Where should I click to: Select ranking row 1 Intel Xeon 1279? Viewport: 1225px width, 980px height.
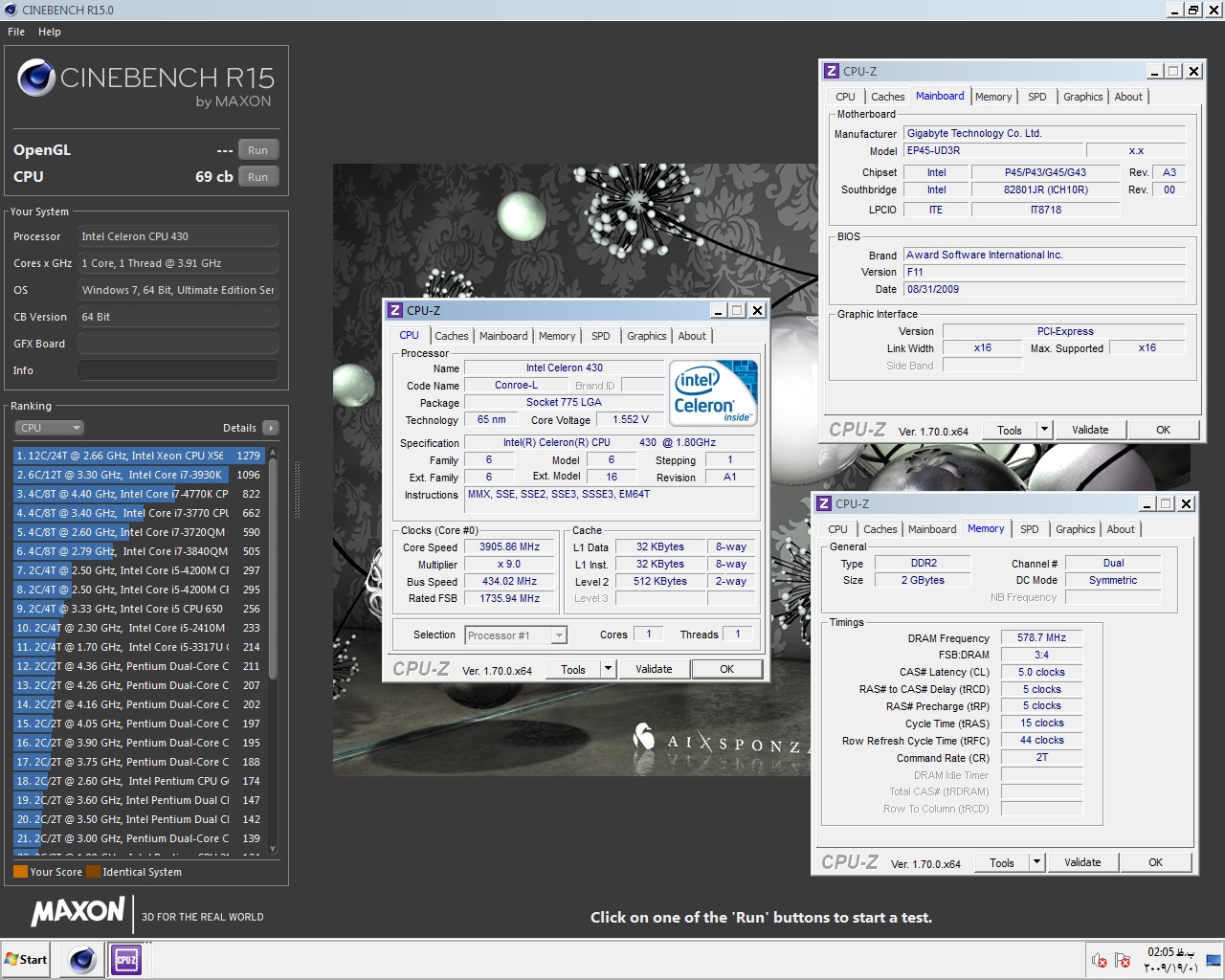[139, 456]
